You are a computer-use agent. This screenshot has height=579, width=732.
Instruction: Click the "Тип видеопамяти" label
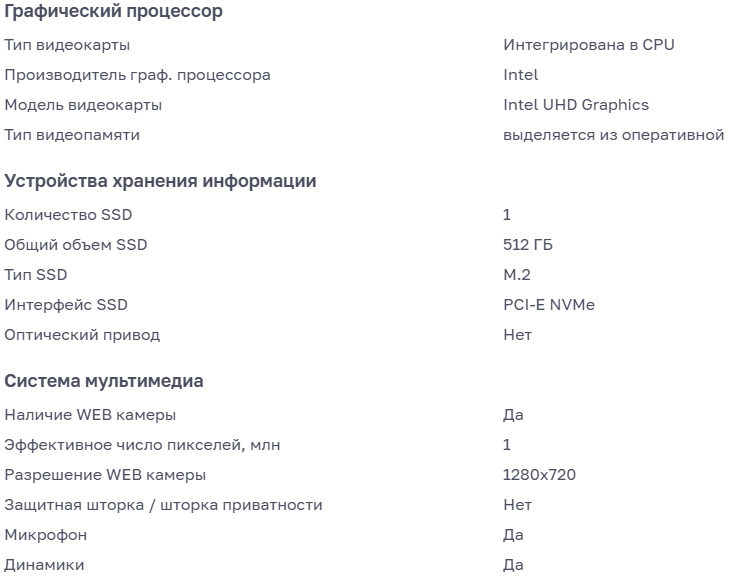[x=72, y=135]
